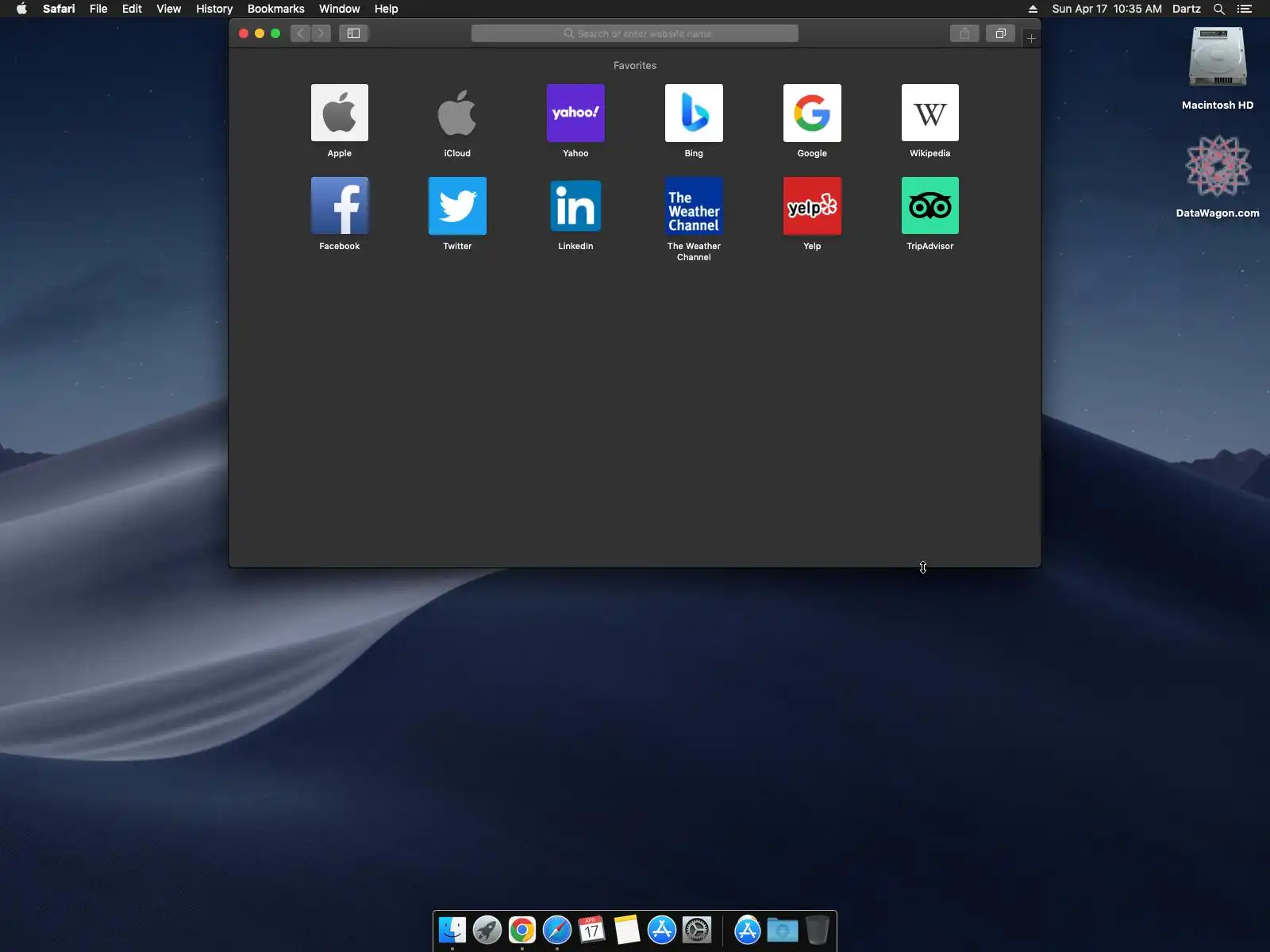Click the eject icon in menu bar
1270x952 pixels.
pyautogui.click(x=1033, y=9)
